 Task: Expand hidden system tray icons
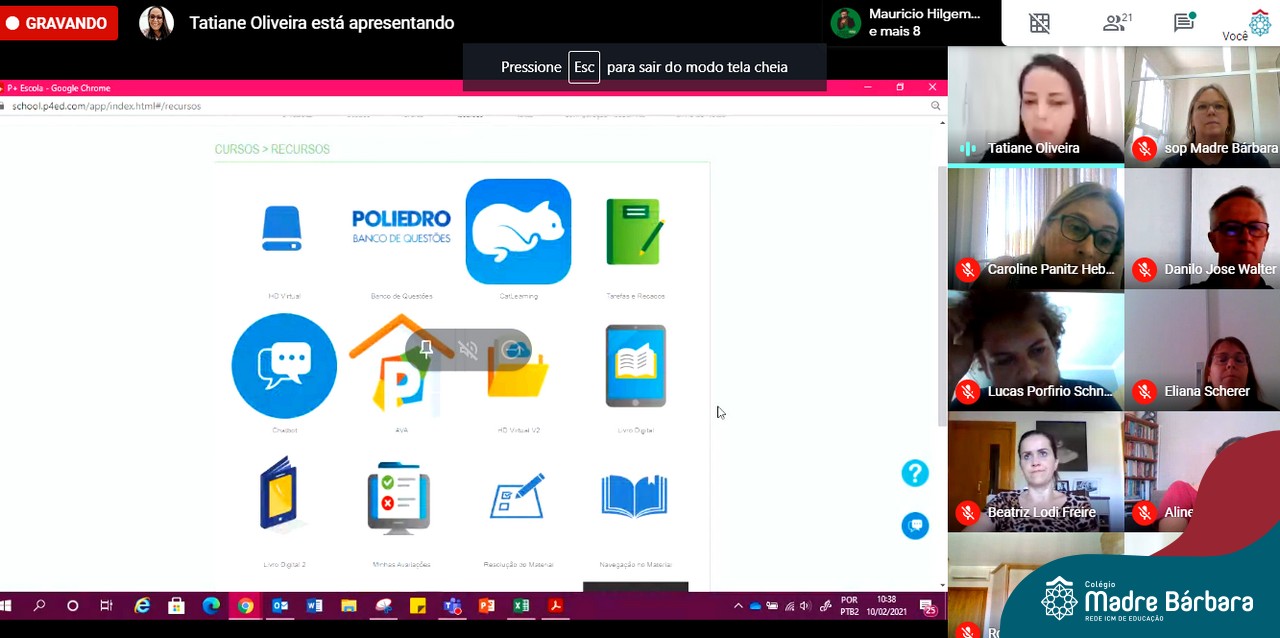[738, 606]
